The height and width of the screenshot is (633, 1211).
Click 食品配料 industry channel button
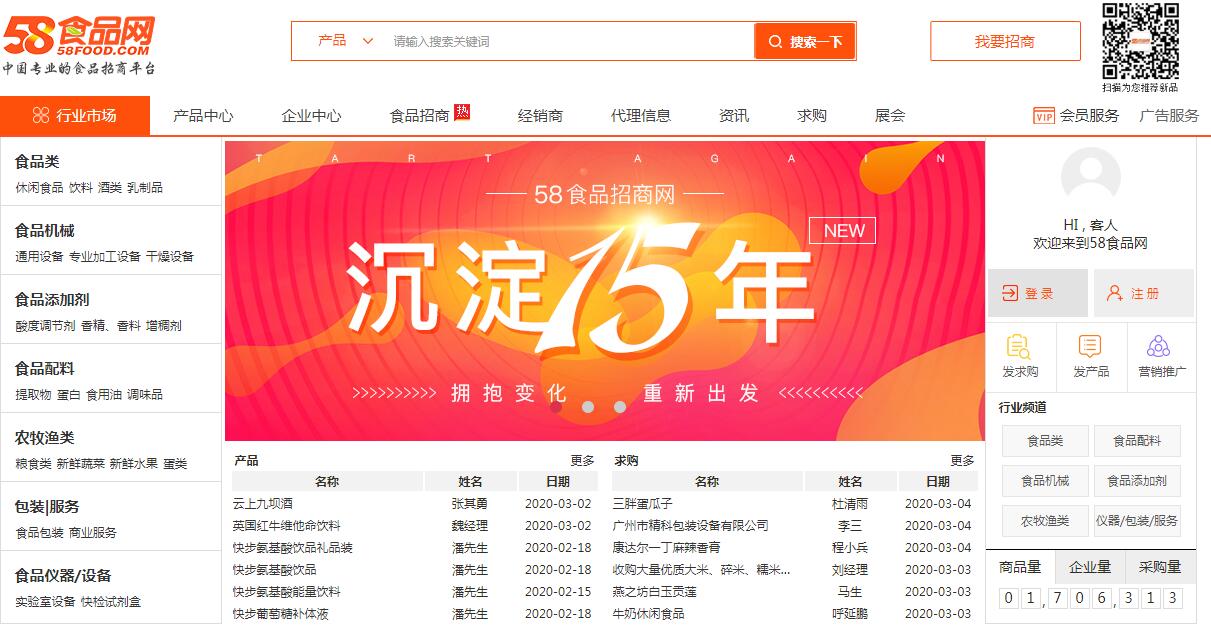[x=1137, y=441]
